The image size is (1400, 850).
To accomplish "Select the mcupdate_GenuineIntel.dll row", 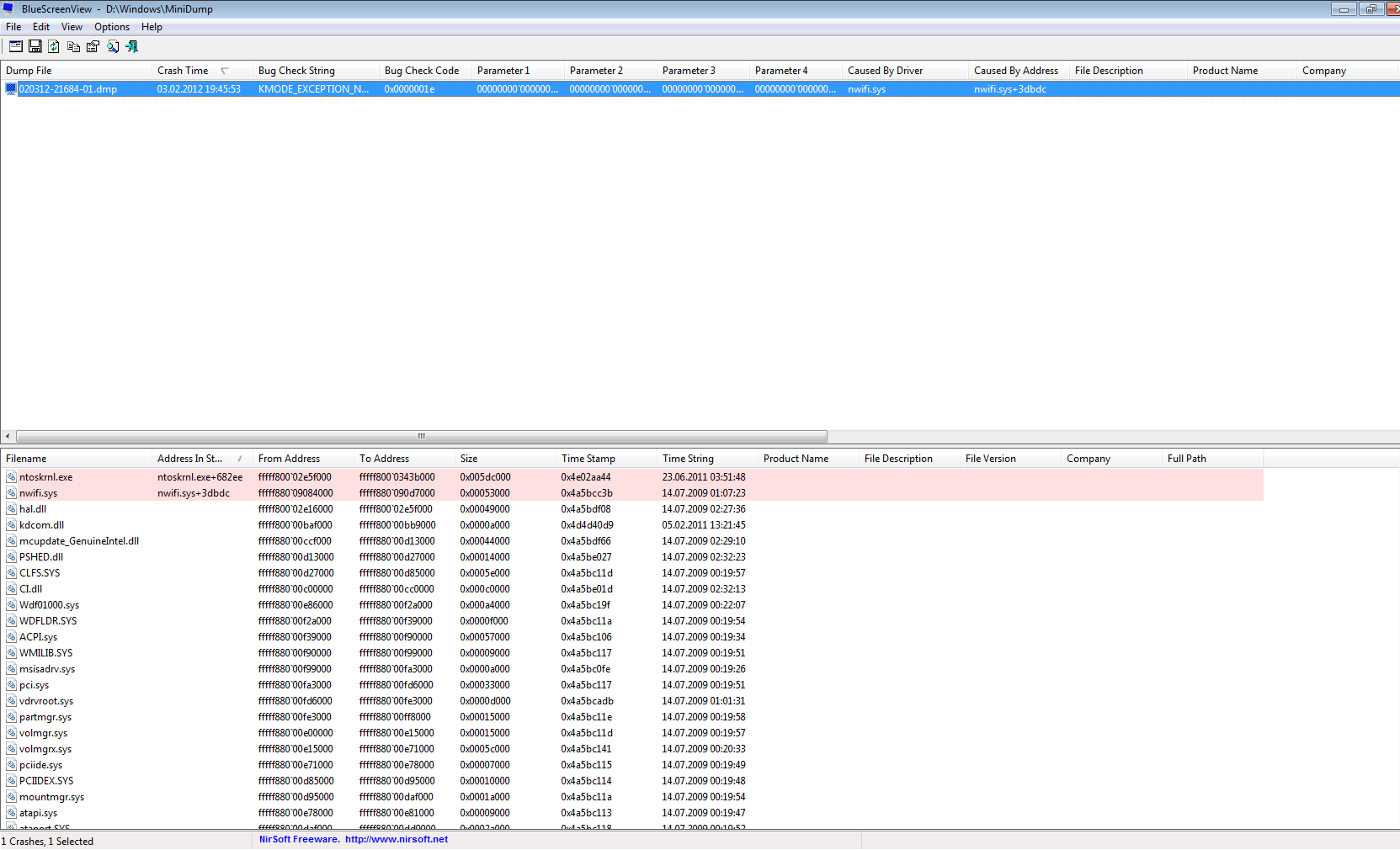I will point(631,541).
